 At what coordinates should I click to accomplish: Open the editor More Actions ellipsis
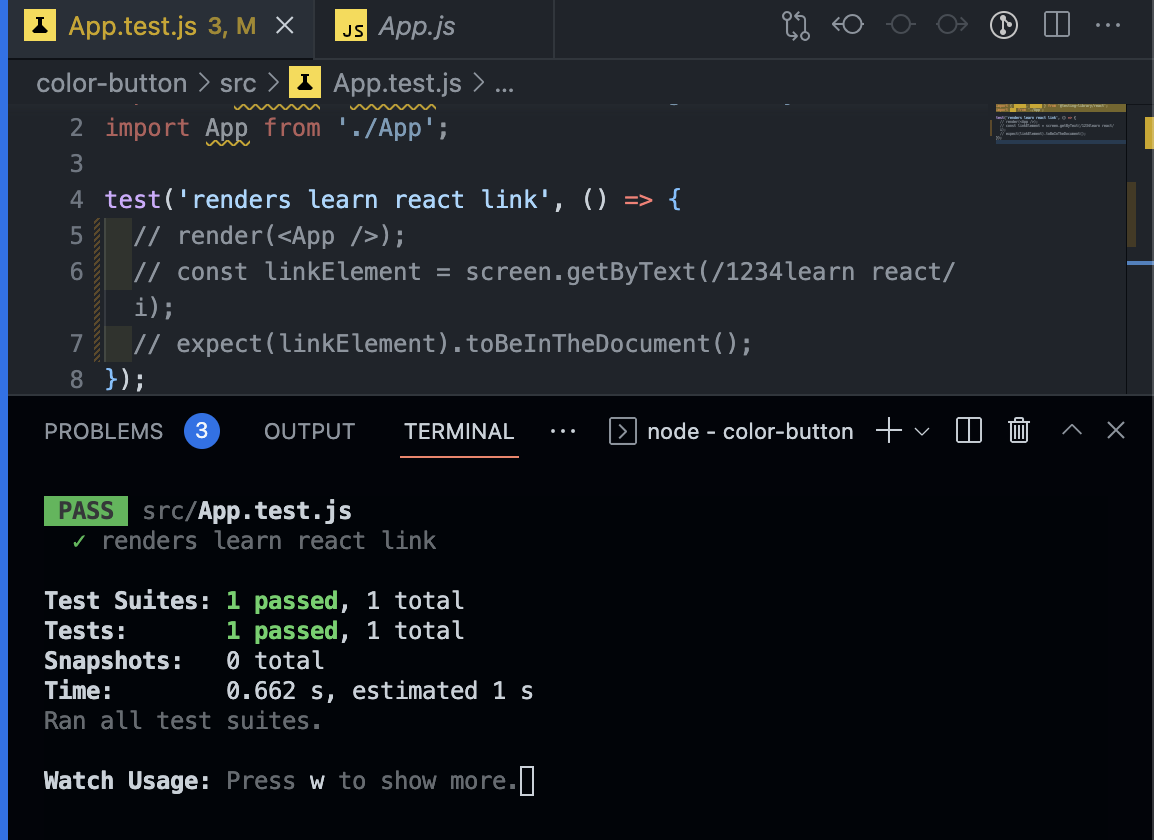click(x=1108, y=25)
